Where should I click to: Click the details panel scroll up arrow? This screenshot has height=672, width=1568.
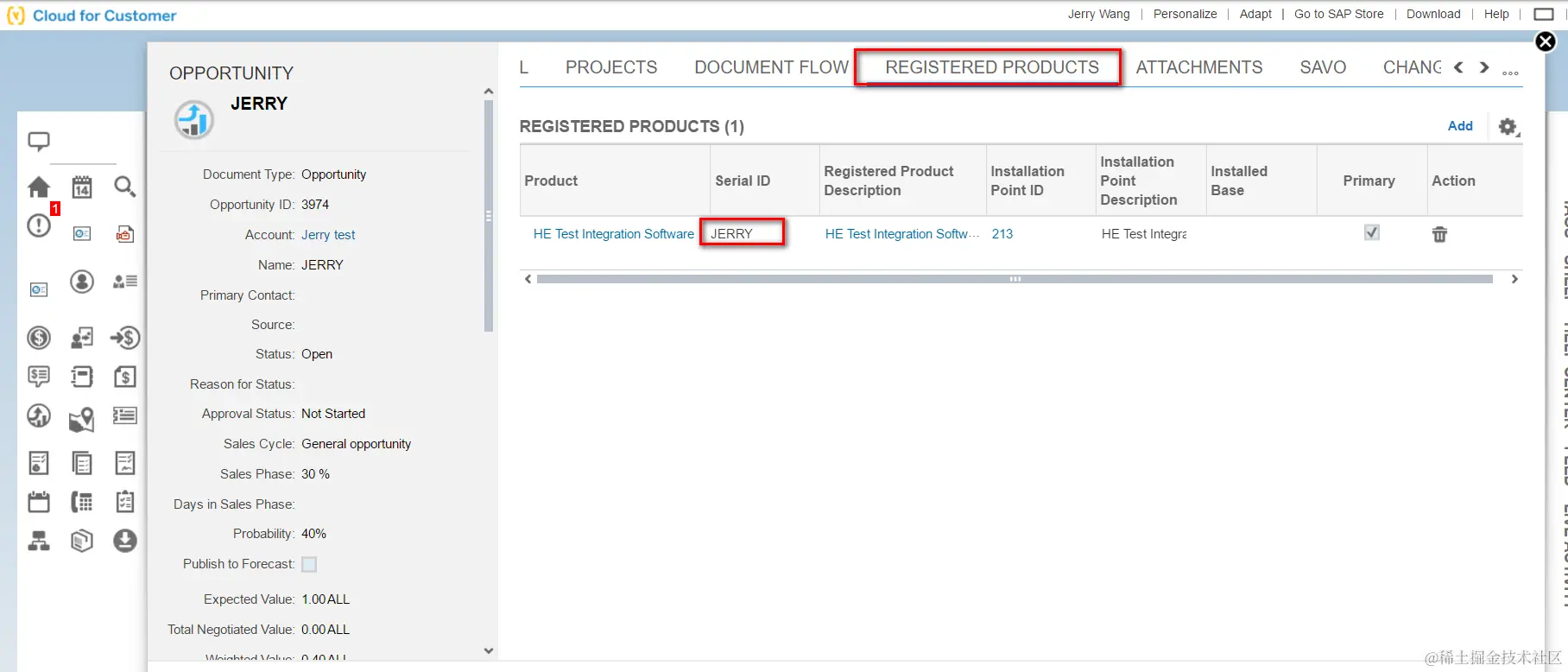pos(489,92)
